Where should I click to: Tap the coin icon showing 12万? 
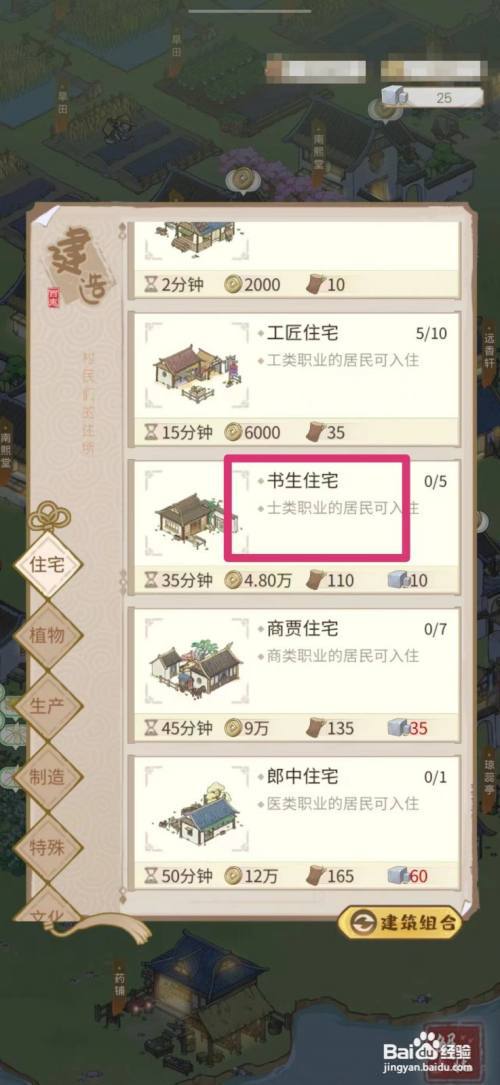[x=233, y=876]
